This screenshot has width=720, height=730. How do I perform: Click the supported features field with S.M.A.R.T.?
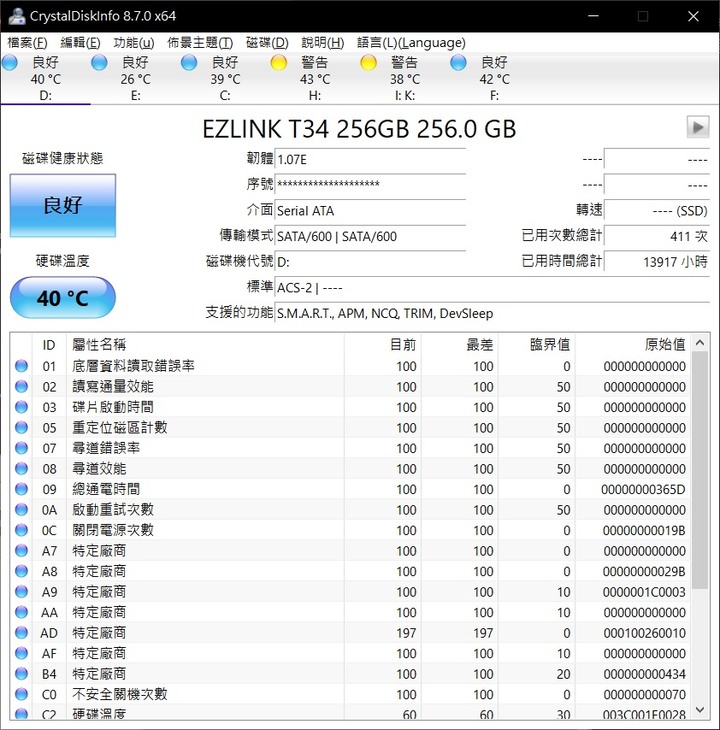click(x=492, y=313)
